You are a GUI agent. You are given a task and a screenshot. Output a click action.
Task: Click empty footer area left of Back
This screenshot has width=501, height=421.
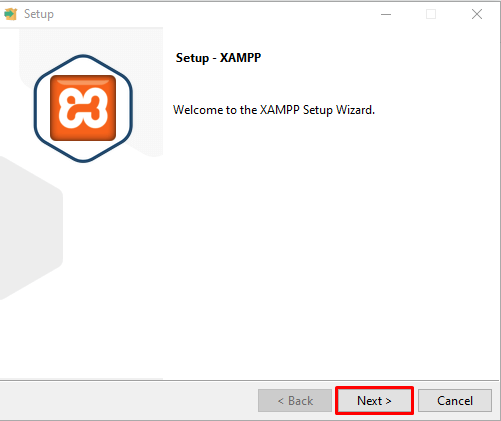(128, 401)
